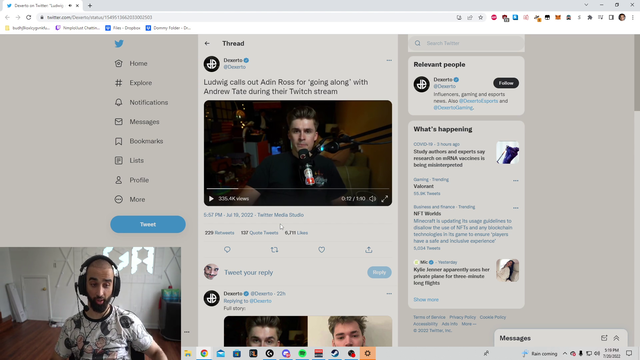Click the Chrome address bar
Viewport: 640px width, 360px height.
pos(245,18)
